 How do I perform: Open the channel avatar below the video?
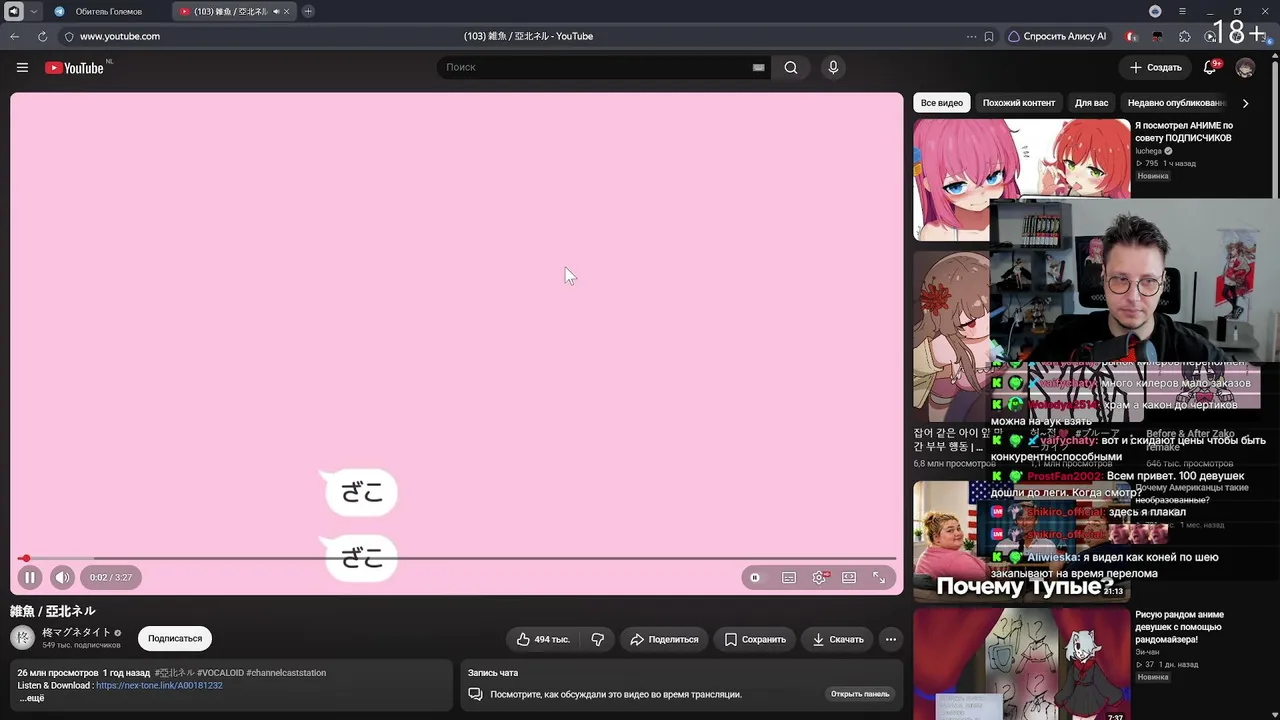click(22, 637)
